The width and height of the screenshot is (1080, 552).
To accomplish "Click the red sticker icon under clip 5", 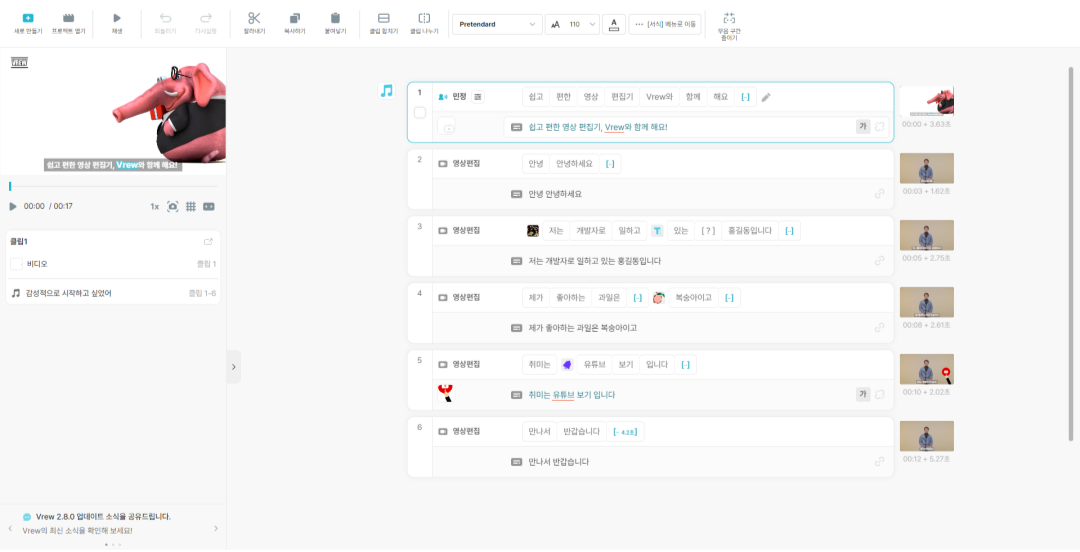I will pos(446,393).
